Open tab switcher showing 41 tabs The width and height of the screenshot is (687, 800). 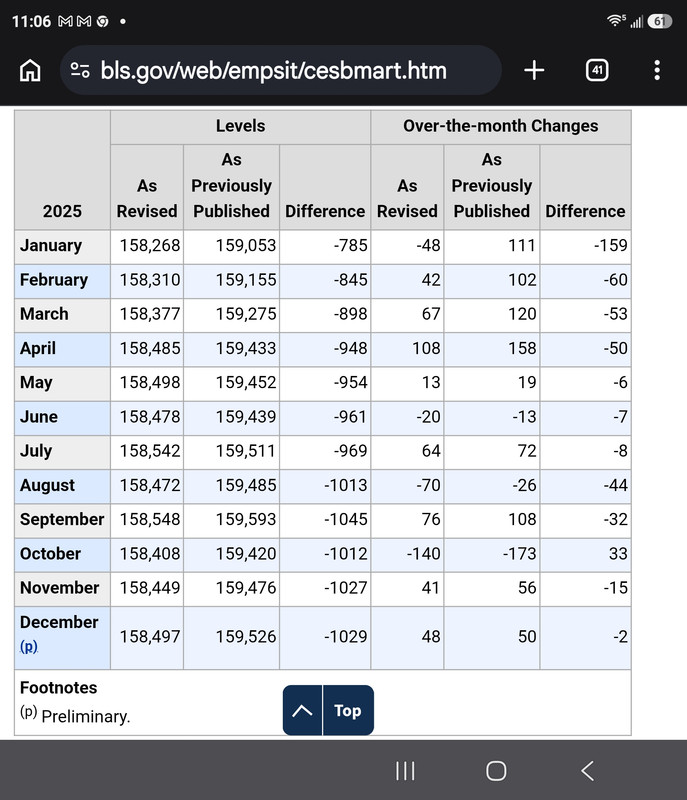click(x=597, y=70)
